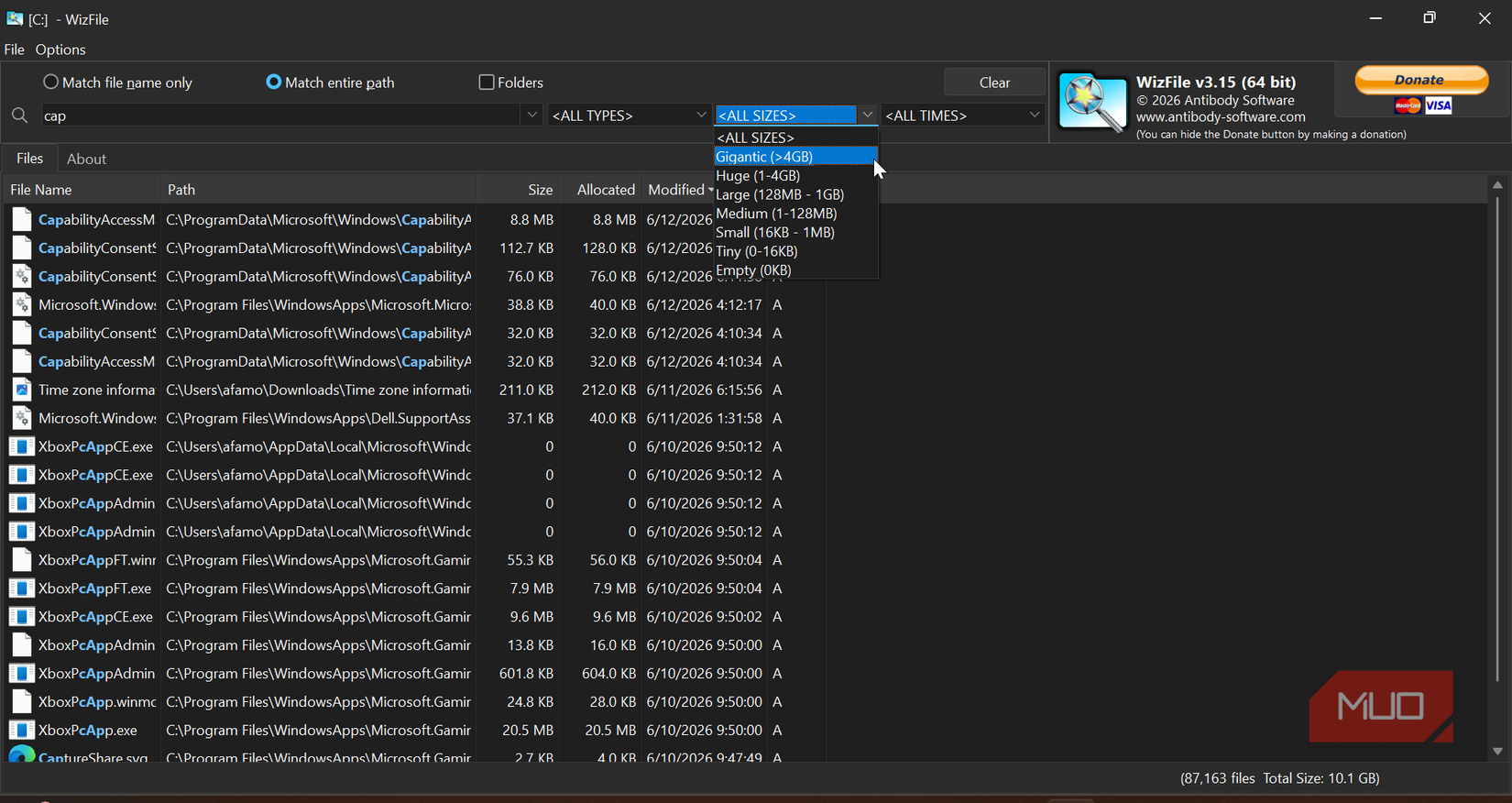Click the MasterCard icon
Viewport: 1512px width, 803px height.
1408,106
